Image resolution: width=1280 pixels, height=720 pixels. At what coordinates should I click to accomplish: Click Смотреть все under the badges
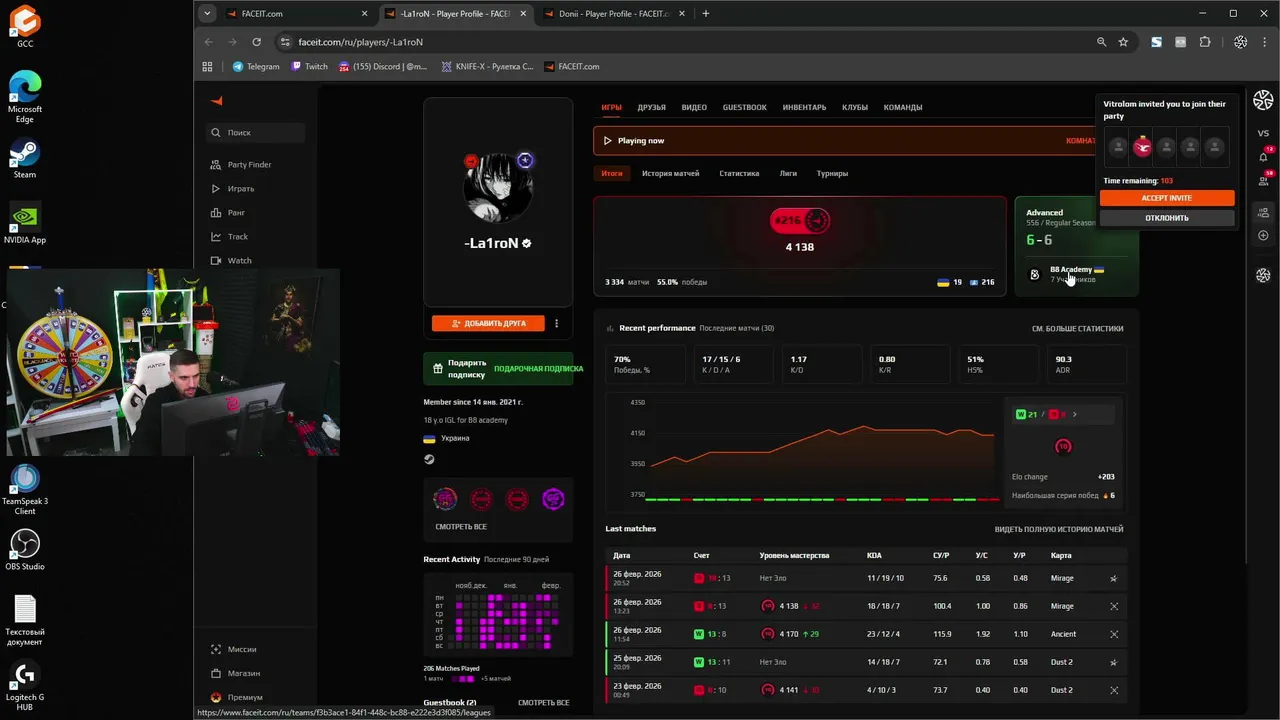(x=461, y=526)
